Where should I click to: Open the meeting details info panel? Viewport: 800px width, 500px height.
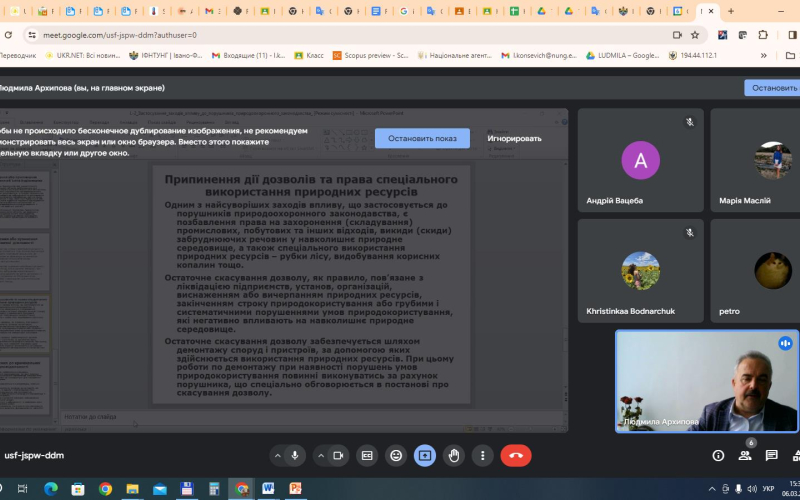718,456
